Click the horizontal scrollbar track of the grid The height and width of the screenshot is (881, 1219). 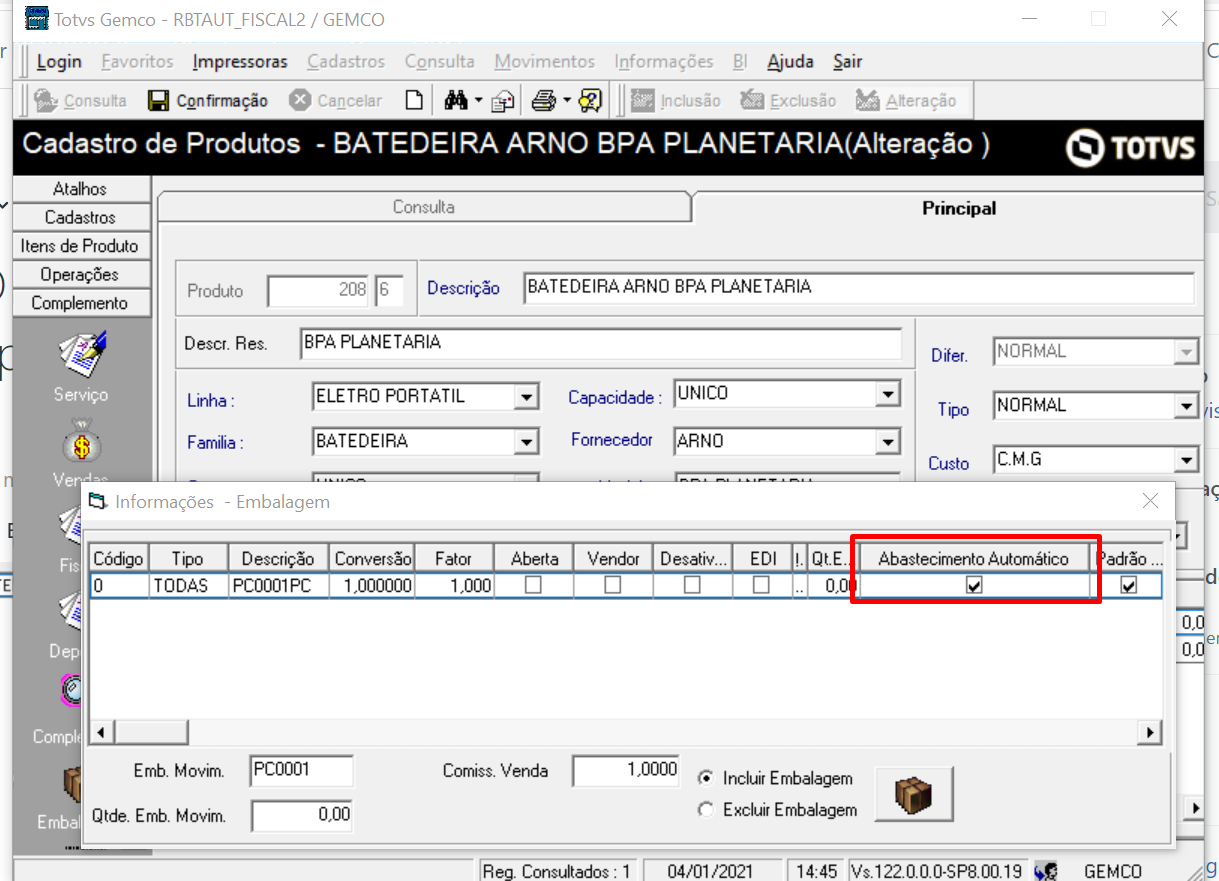pos(626,733)
